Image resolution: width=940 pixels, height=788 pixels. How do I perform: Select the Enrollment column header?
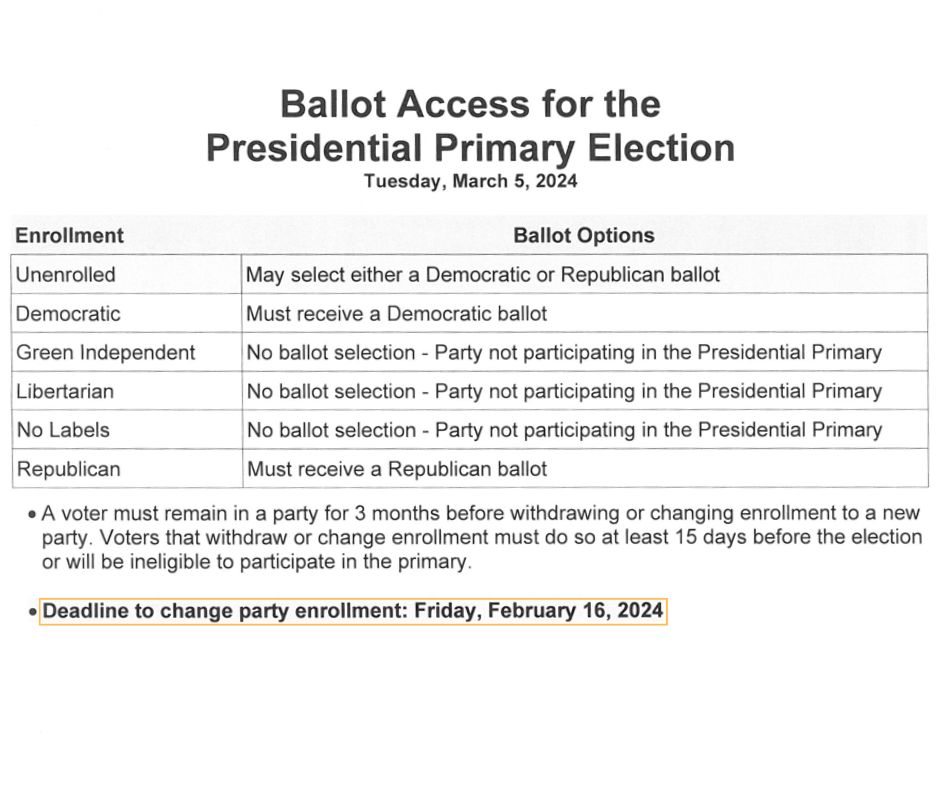click(70, 236)
